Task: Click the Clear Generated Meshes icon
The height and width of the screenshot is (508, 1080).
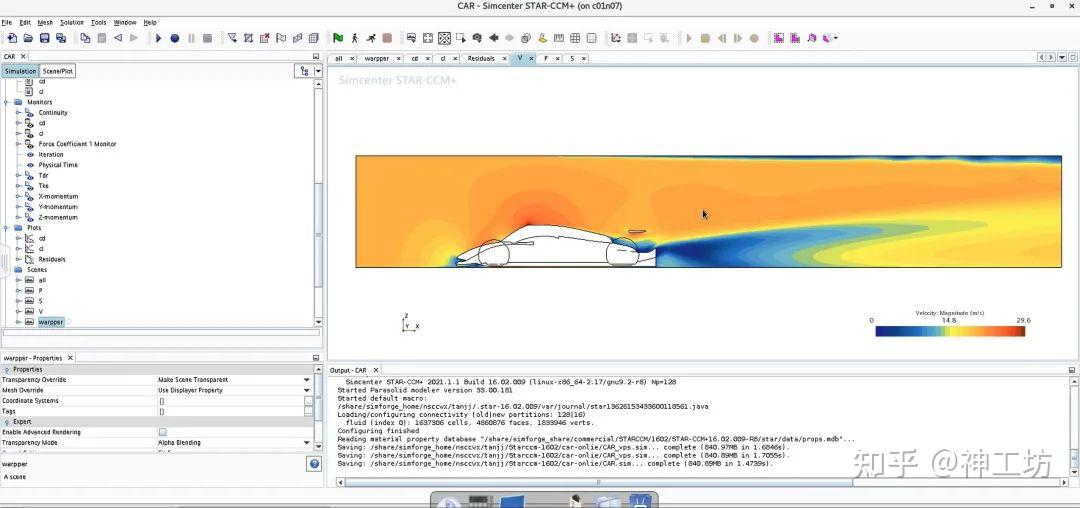Action: pos(264,39)
